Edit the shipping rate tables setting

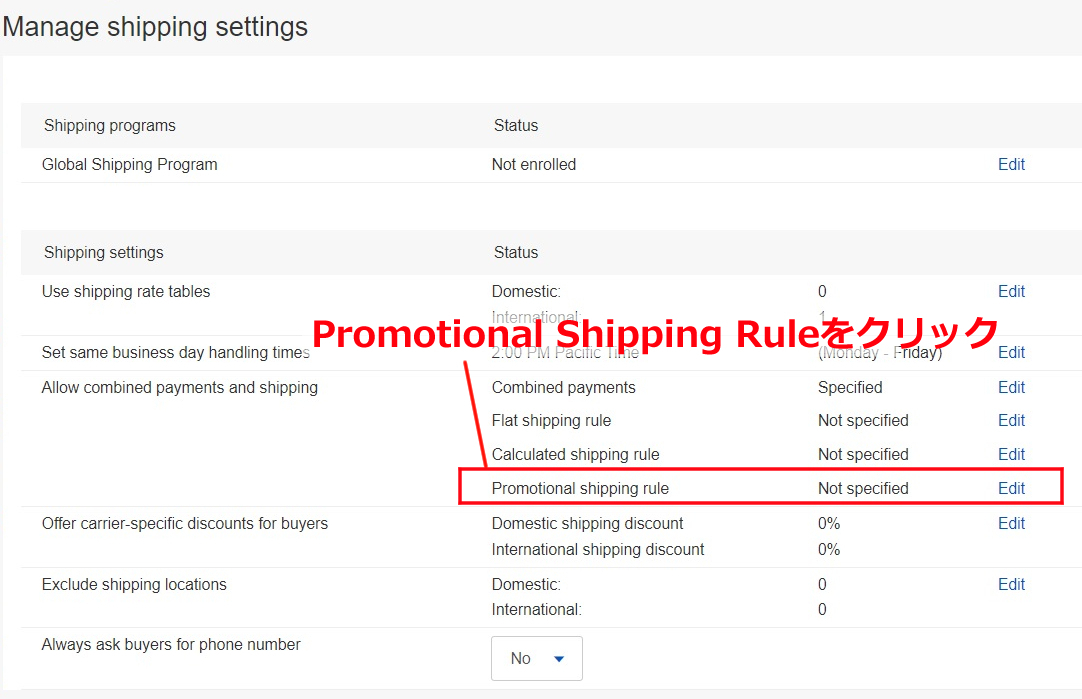click(x=1011, y=291)
